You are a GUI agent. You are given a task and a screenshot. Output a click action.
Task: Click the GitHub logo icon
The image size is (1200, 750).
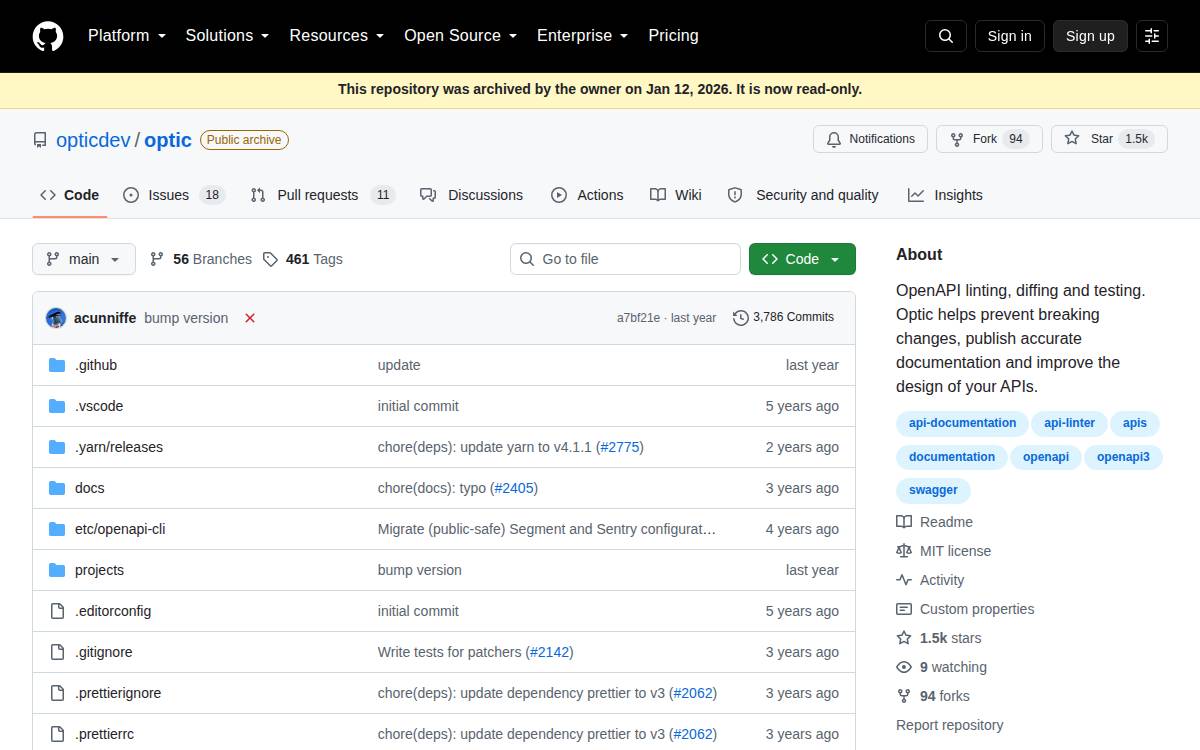tap(48, 36)
